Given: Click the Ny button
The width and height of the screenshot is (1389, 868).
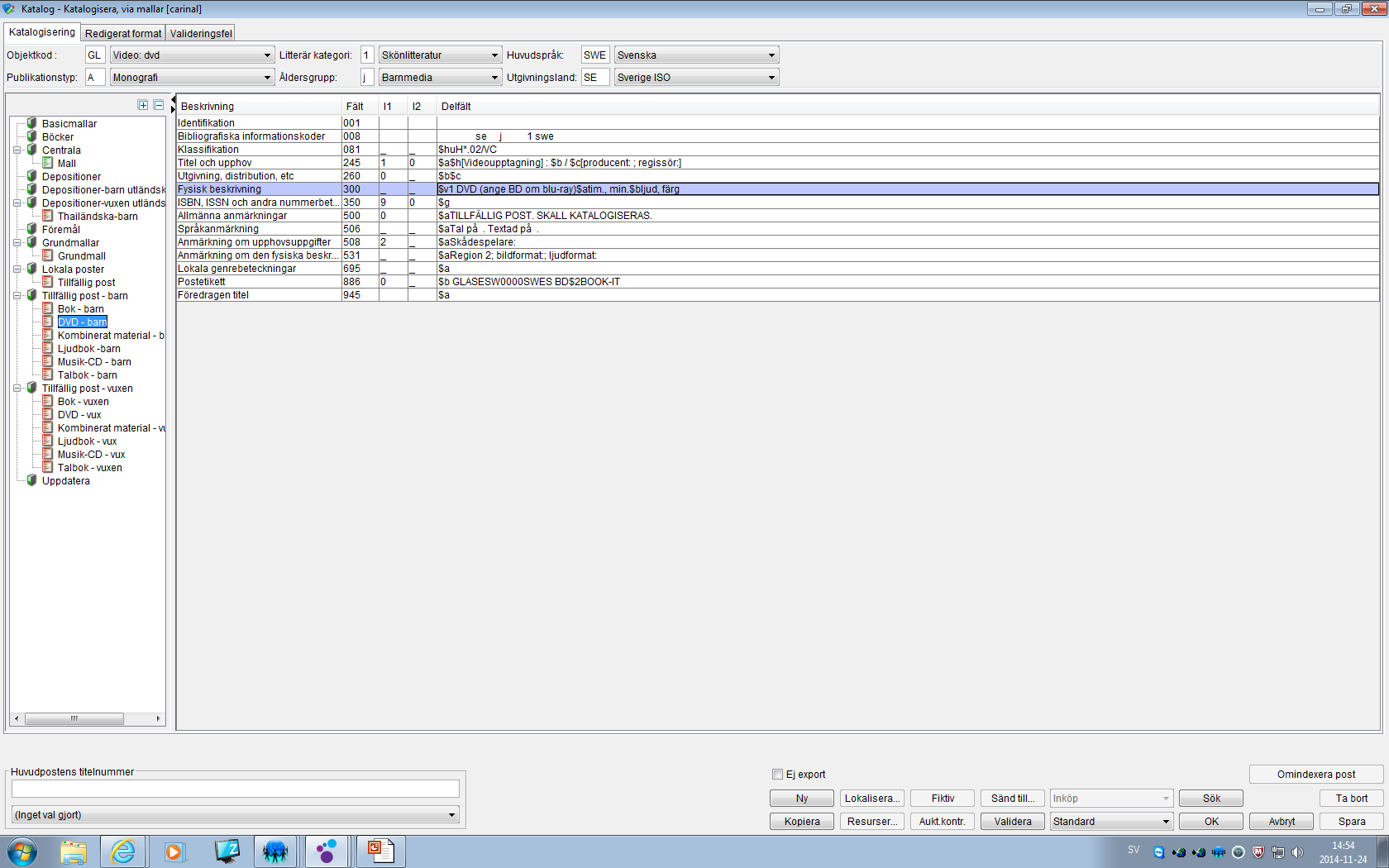Looking at the screenshot, I should pyautogui.click(x=802, y=799).
